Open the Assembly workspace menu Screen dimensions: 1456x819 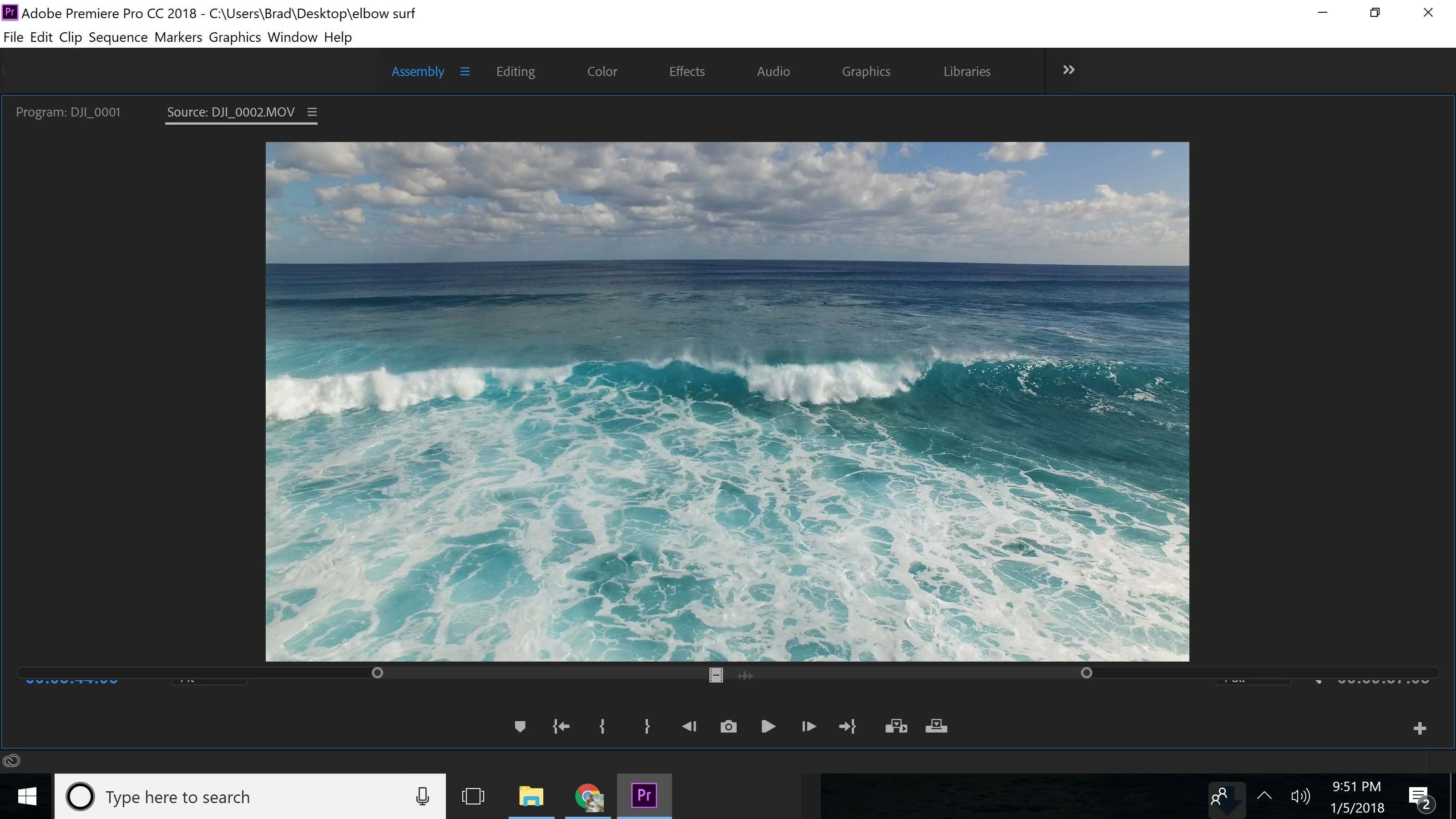coord(465,72)
